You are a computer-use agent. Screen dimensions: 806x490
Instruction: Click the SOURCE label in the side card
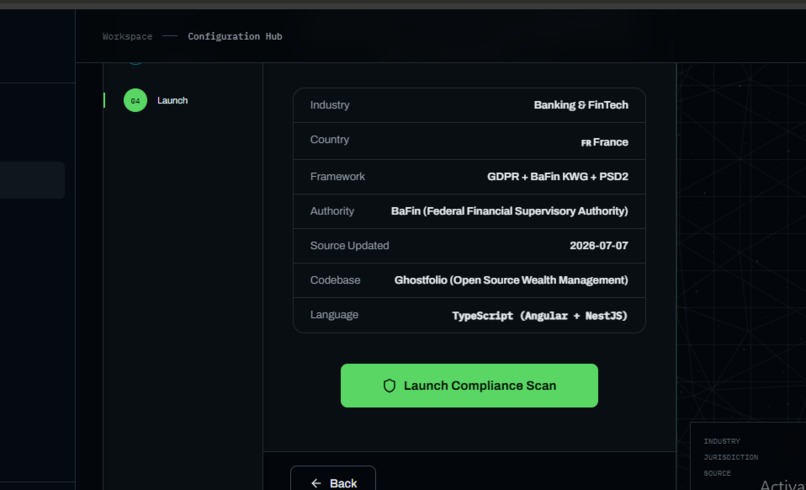717,473
